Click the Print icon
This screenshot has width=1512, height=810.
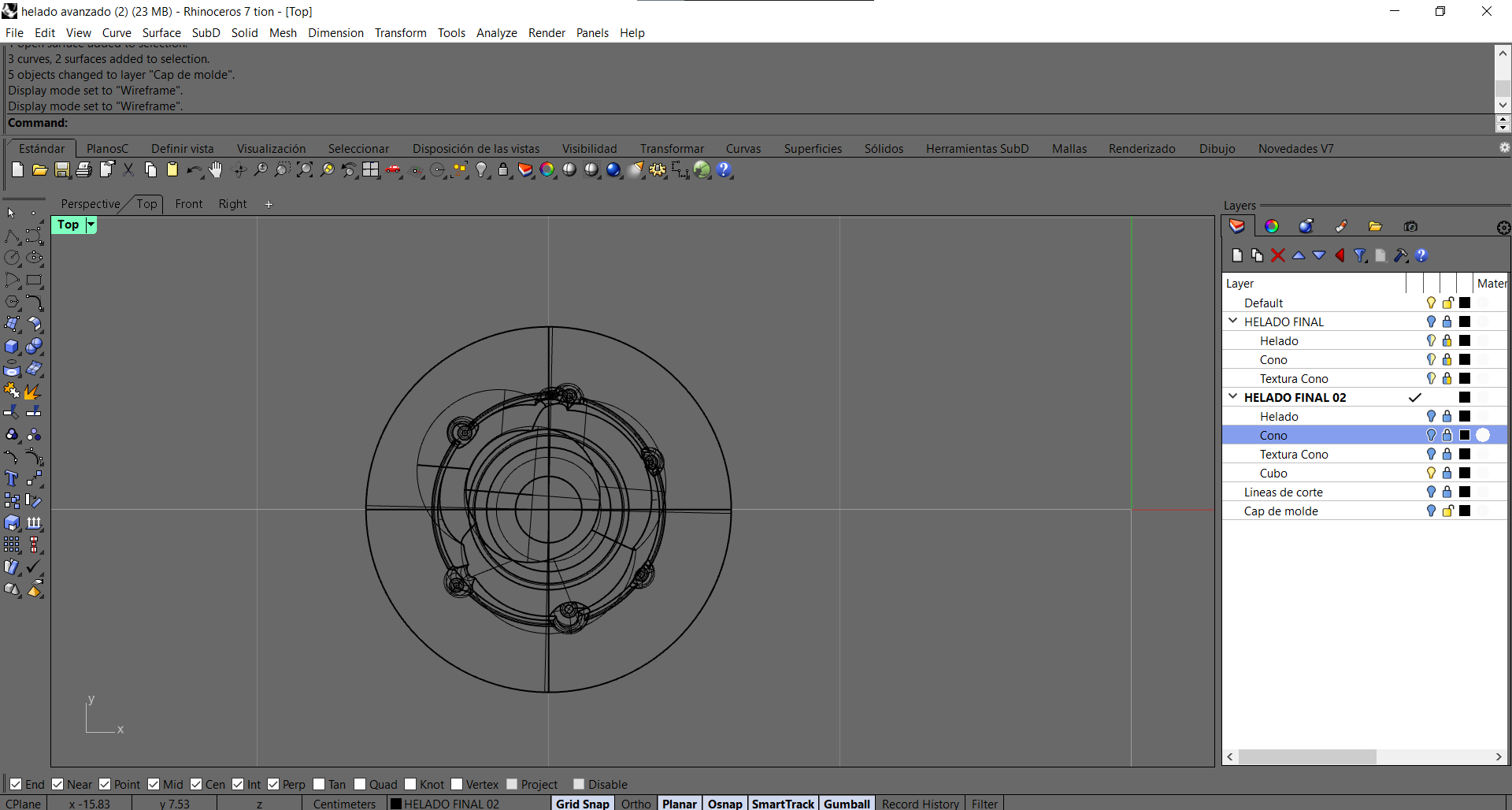click(83, 170)
